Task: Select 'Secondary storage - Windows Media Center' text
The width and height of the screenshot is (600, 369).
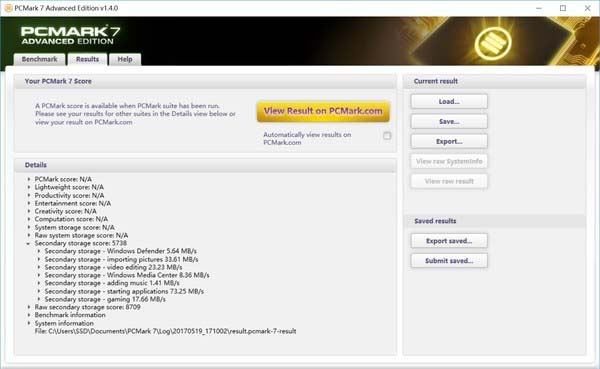Action: tap(127, 275)
